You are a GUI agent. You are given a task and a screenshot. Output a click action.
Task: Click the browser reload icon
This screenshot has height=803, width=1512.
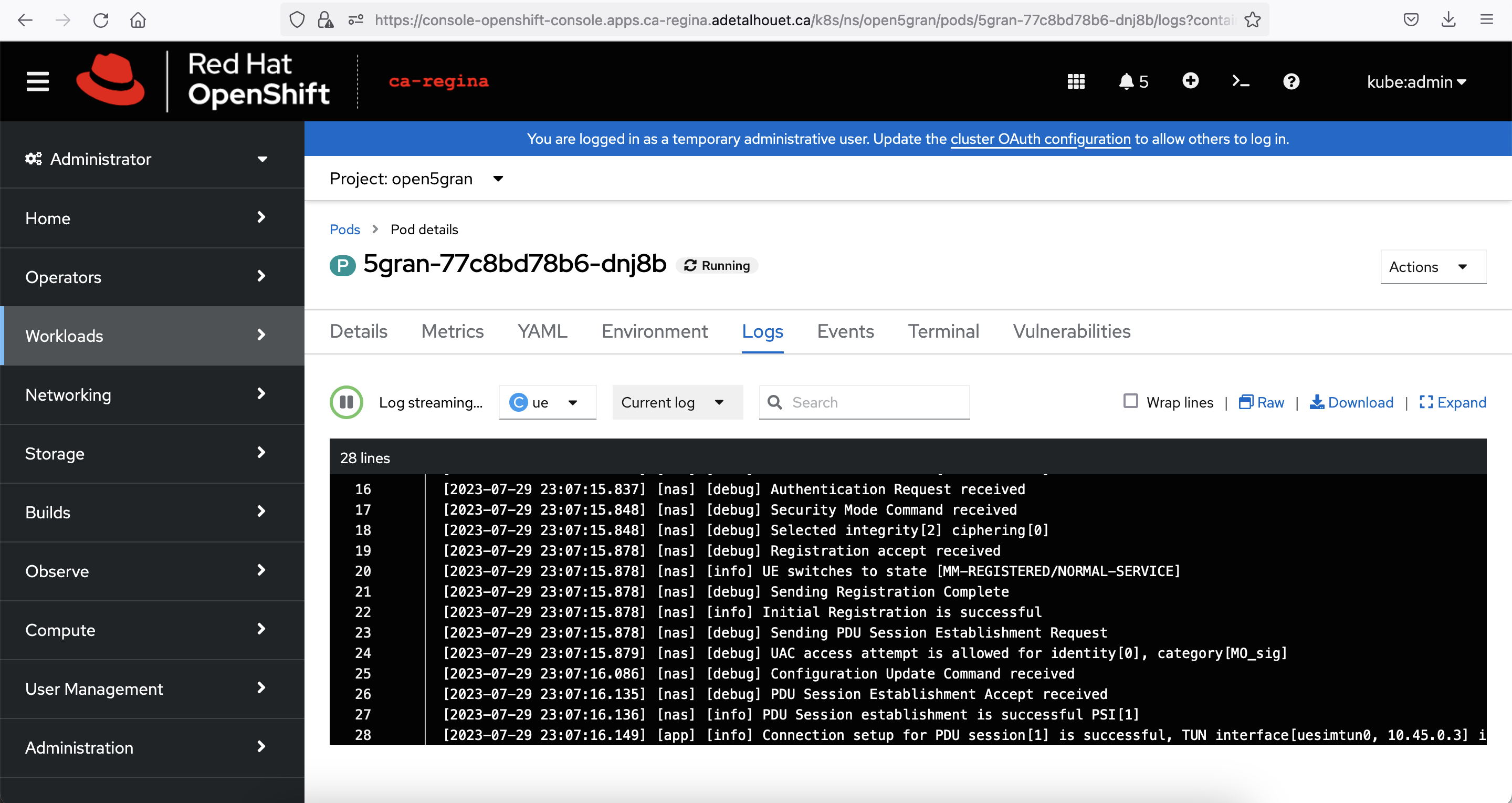101,20
